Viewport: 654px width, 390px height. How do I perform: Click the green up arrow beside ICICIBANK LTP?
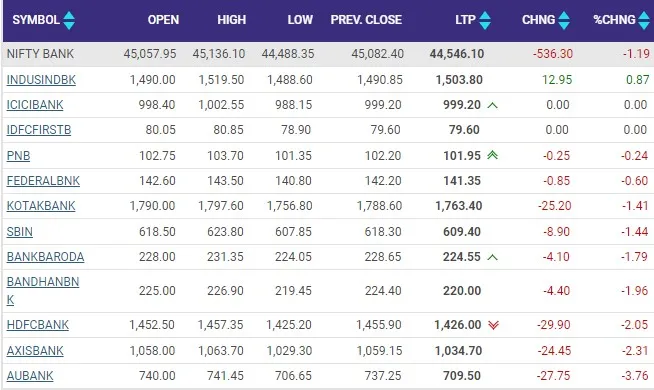click(493, 105)
